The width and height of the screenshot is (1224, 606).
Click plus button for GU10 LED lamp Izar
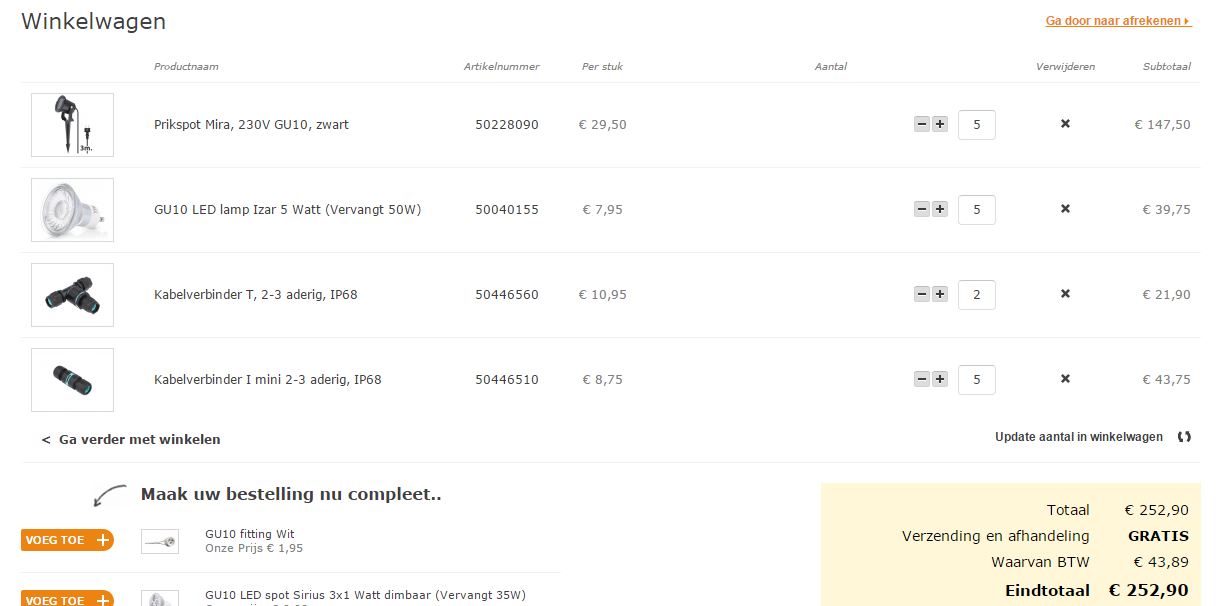click(940, 209)
